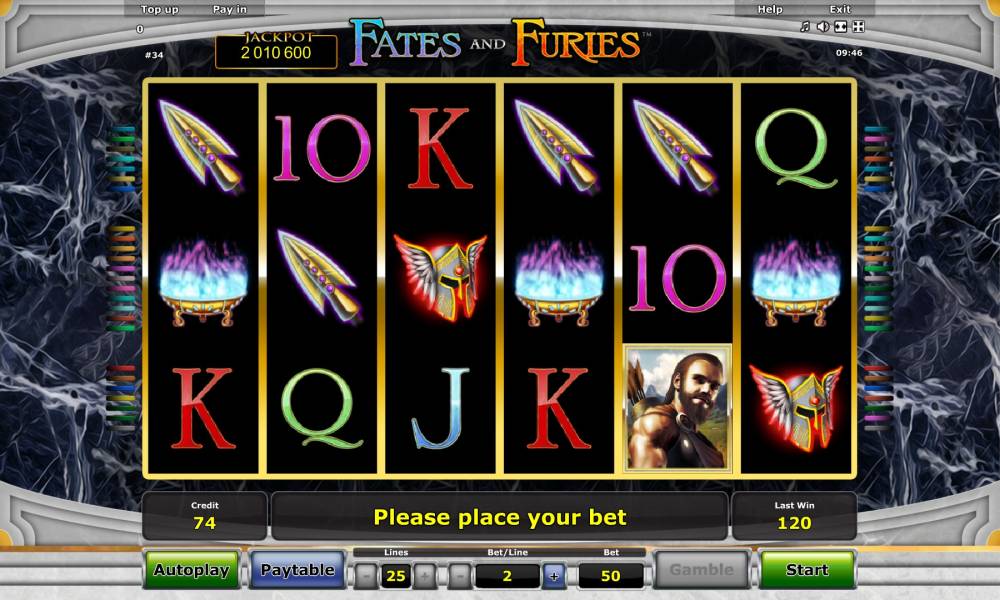This screenshot has width=1000, height=600.
Task: Toggle the widescreen view icon
Action: click(x=841, y=26)
